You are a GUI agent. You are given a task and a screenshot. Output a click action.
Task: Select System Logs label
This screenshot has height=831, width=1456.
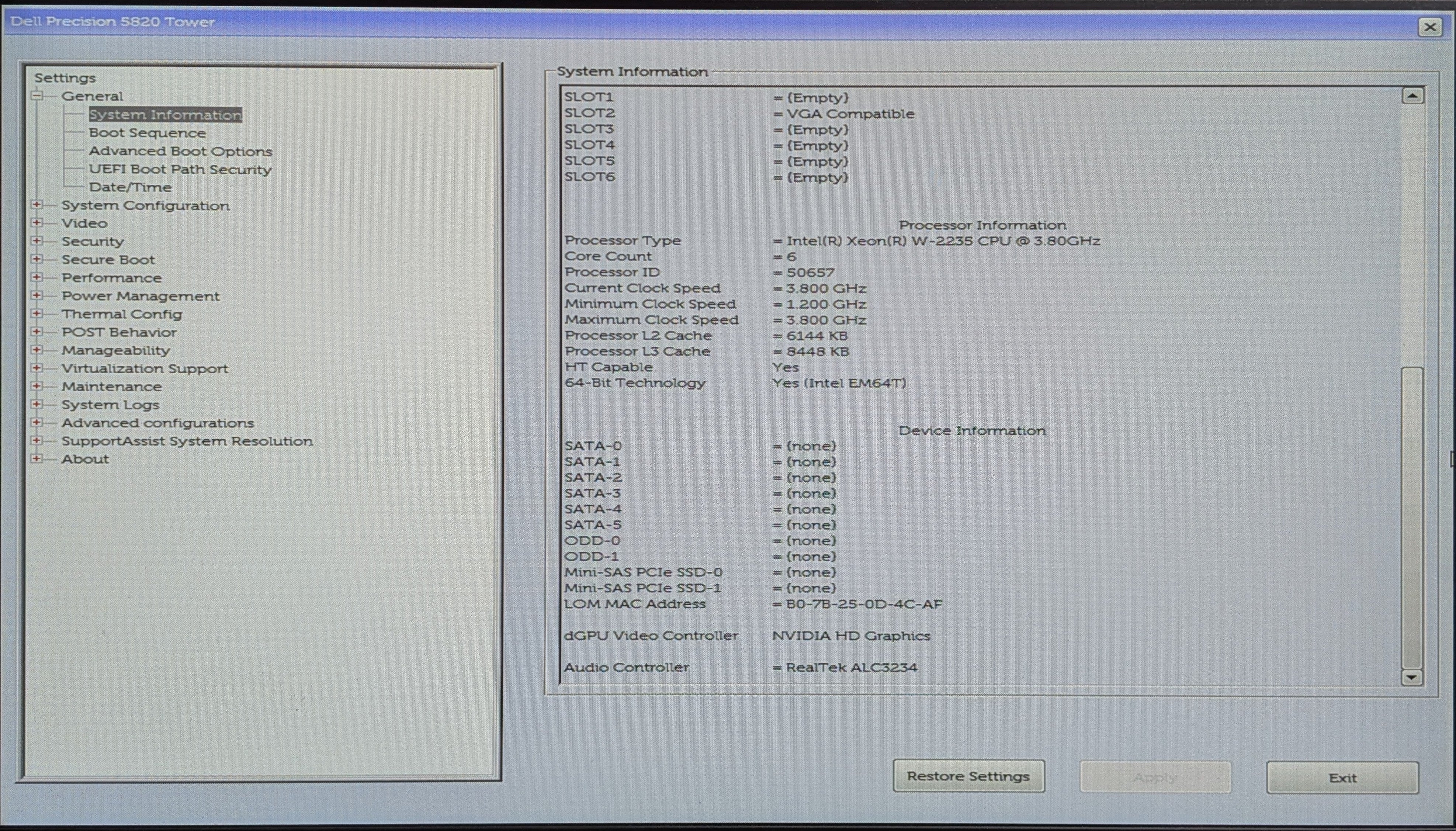click(110, 405)
